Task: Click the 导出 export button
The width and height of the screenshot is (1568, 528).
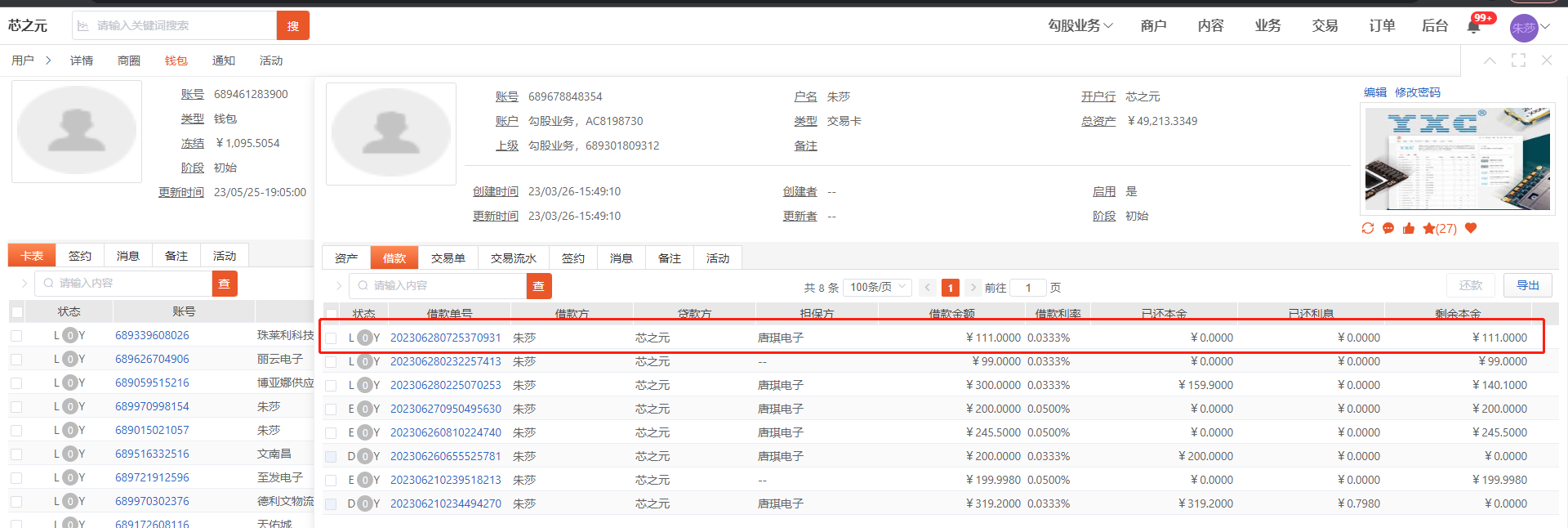Action: tap(1528, 285)
